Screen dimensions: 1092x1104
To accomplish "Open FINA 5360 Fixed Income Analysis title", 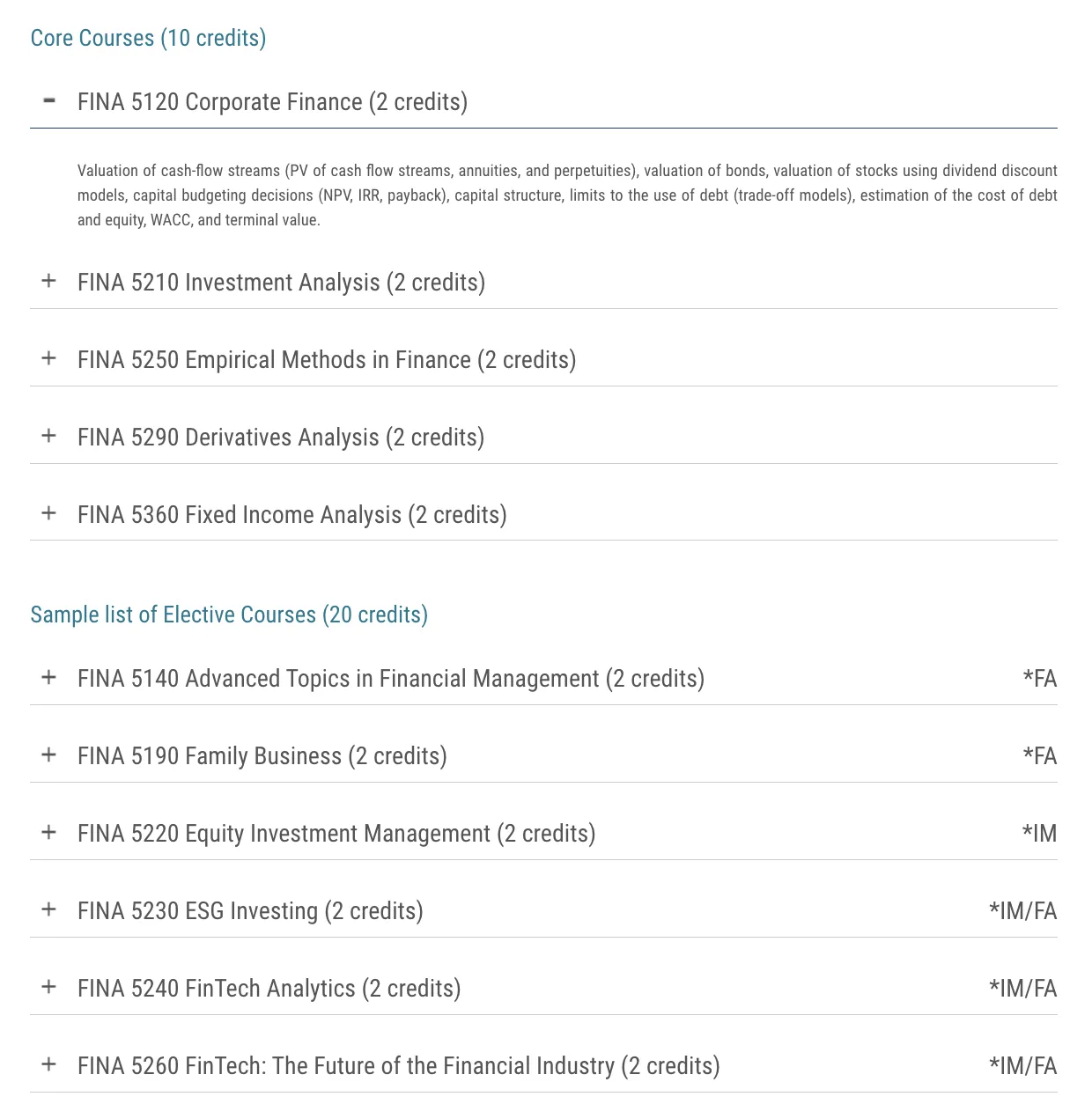I will click(291, 515).
